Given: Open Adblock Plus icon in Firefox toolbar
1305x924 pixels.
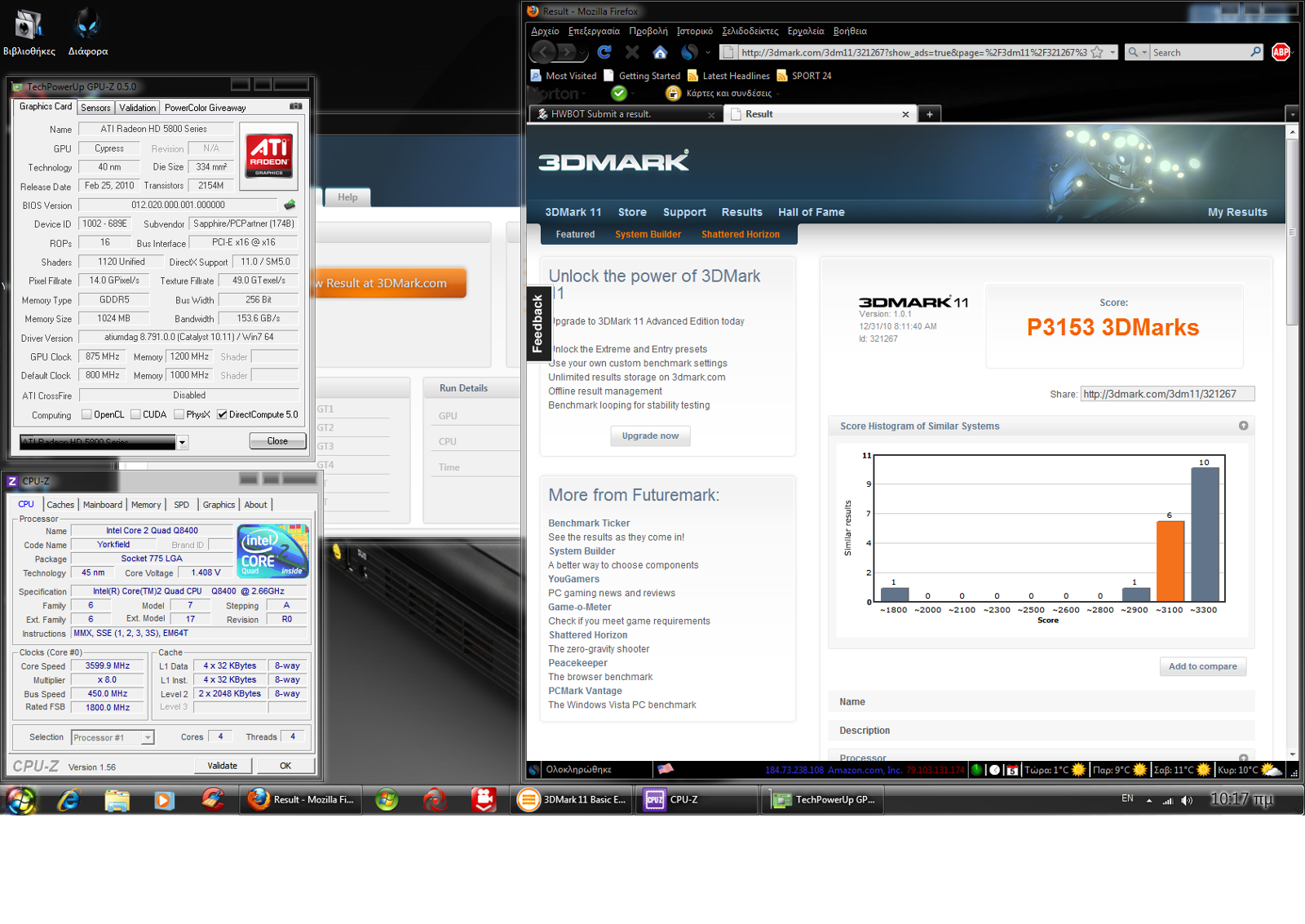Looking at the screenshot, I should 1281,52.
